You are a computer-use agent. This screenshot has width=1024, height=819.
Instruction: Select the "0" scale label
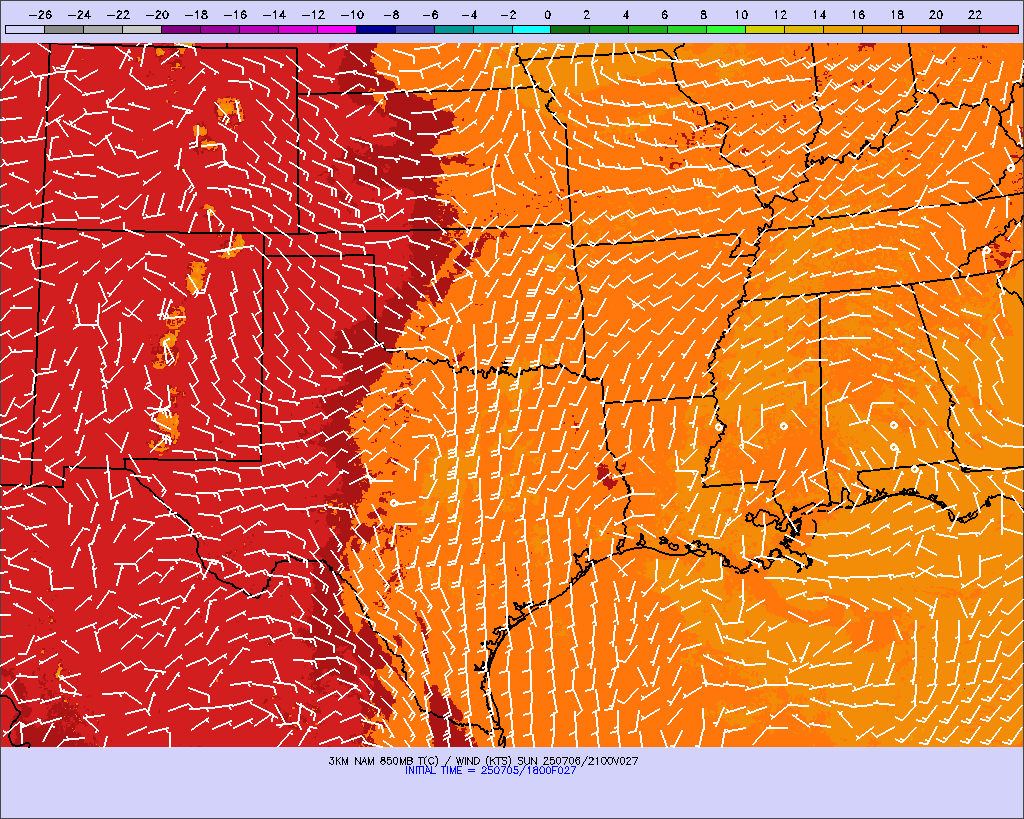547,15
